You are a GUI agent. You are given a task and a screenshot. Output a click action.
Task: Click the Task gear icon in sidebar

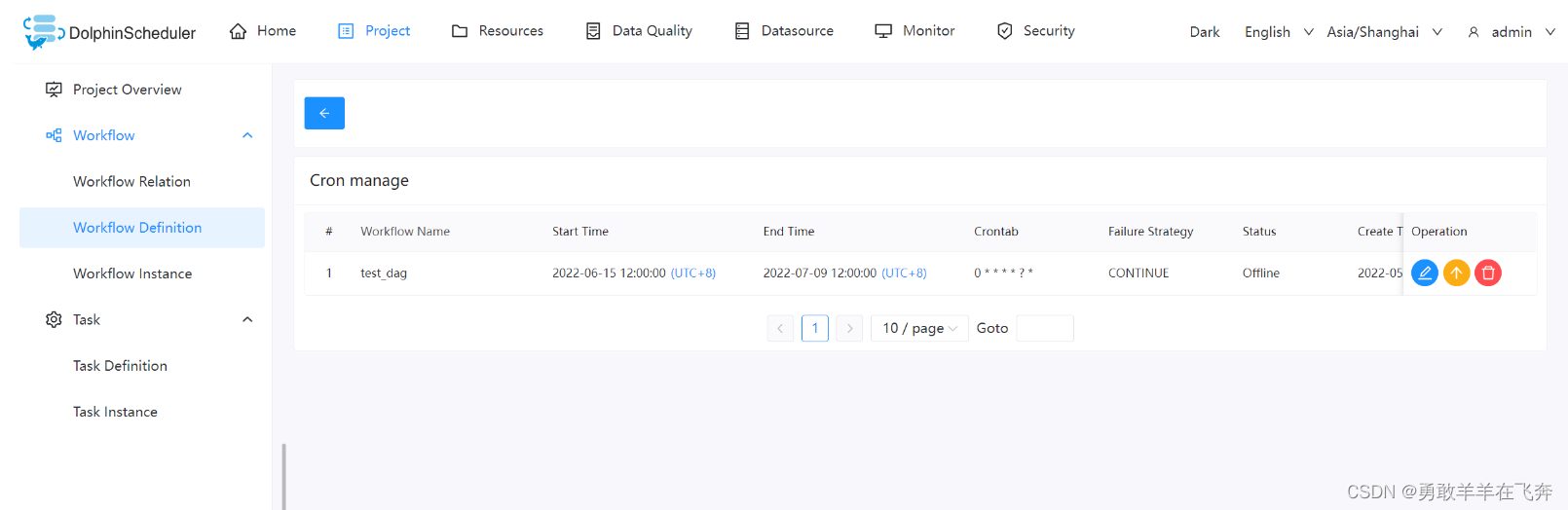[54, 319]
